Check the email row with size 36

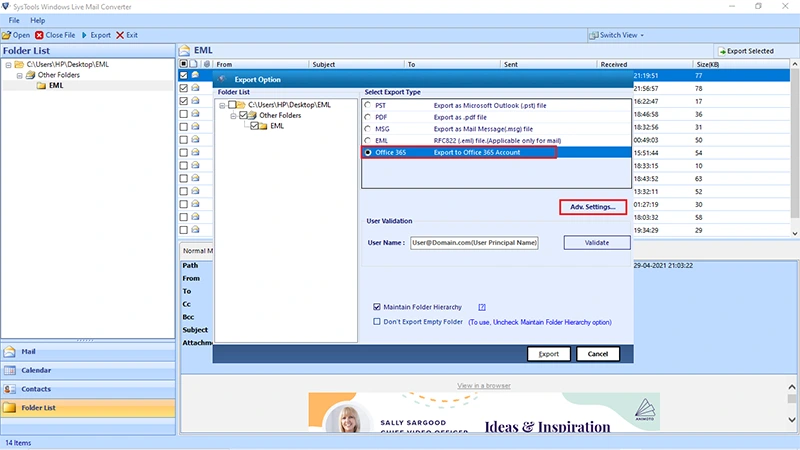(184, 114)
